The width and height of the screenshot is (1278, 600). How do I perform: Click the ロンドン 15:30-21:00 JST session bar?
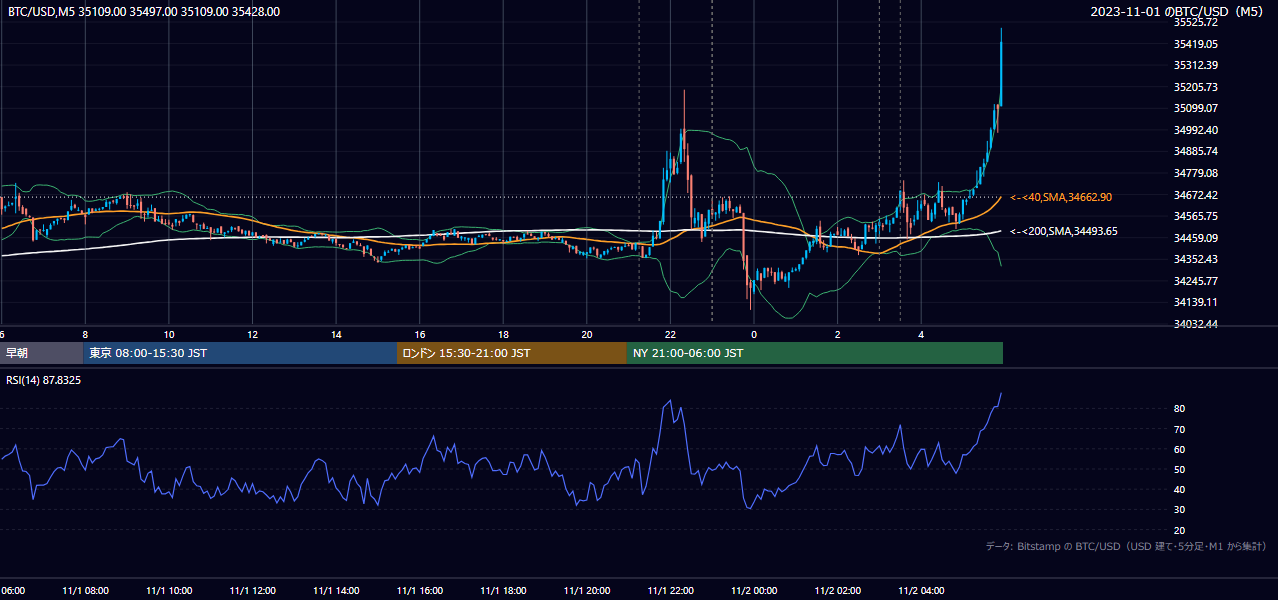512,353
